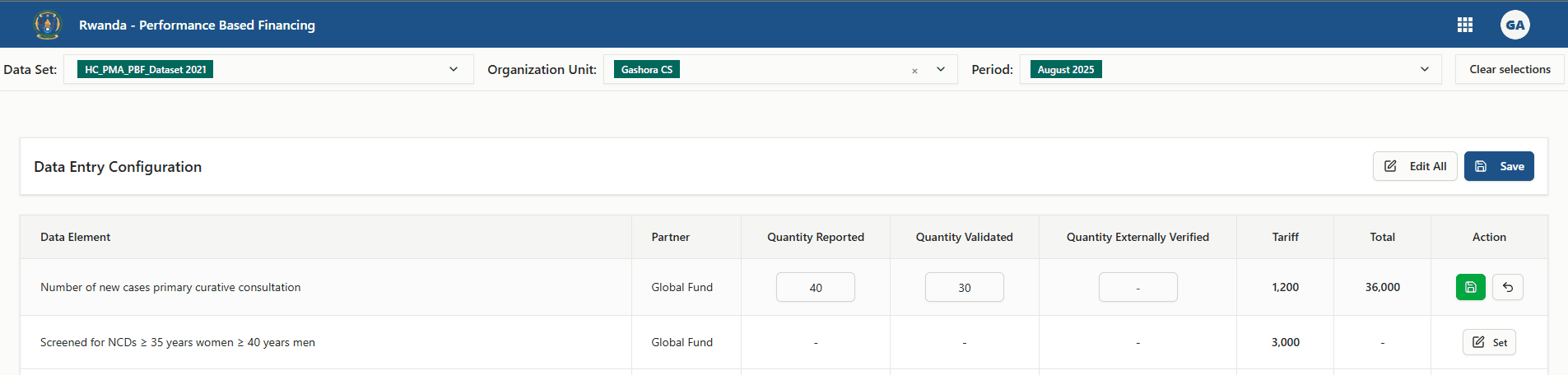This screenshot has height=375, width=1568.
Task: Open the GA user profile avatar
Action: coord(1514,25)
